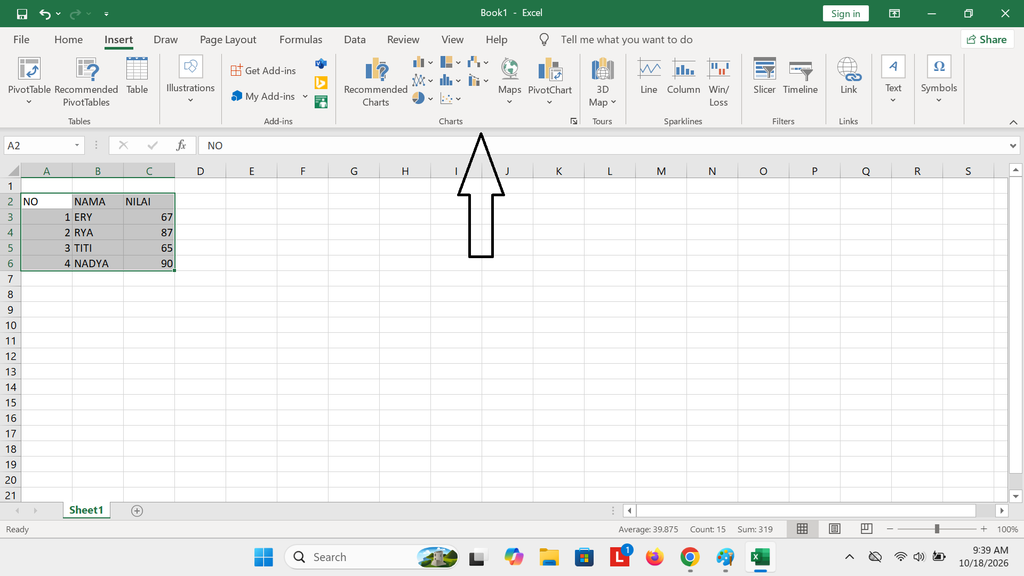Click Tell me what you want to do
This screenshot has height=576, width=1024.
[x=626, y=39]
